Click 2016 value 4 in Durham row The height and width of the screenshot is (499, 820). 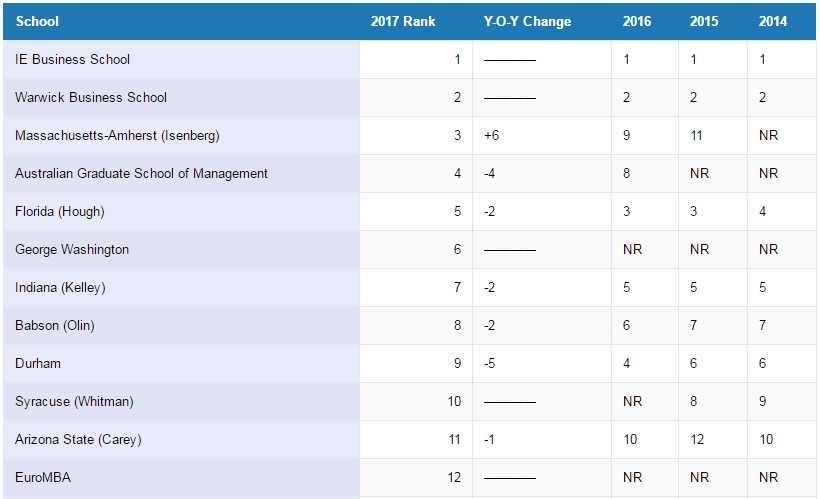click(x=627, y=364)
